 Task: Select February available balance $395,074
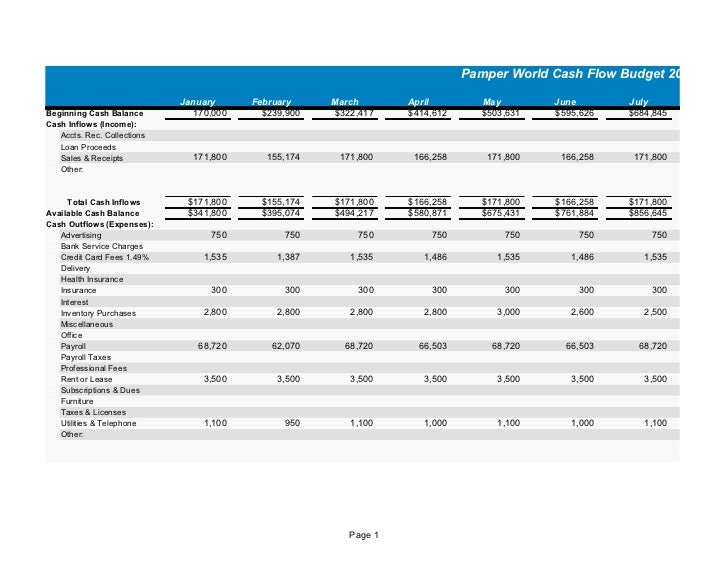point(280,213)
